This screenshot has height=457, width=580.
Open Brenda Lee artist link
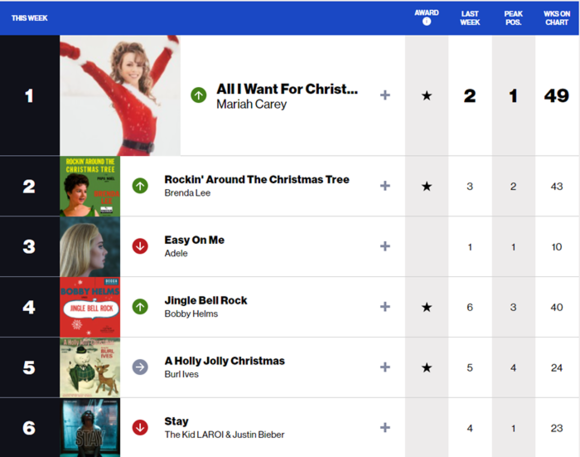point(188,193)
